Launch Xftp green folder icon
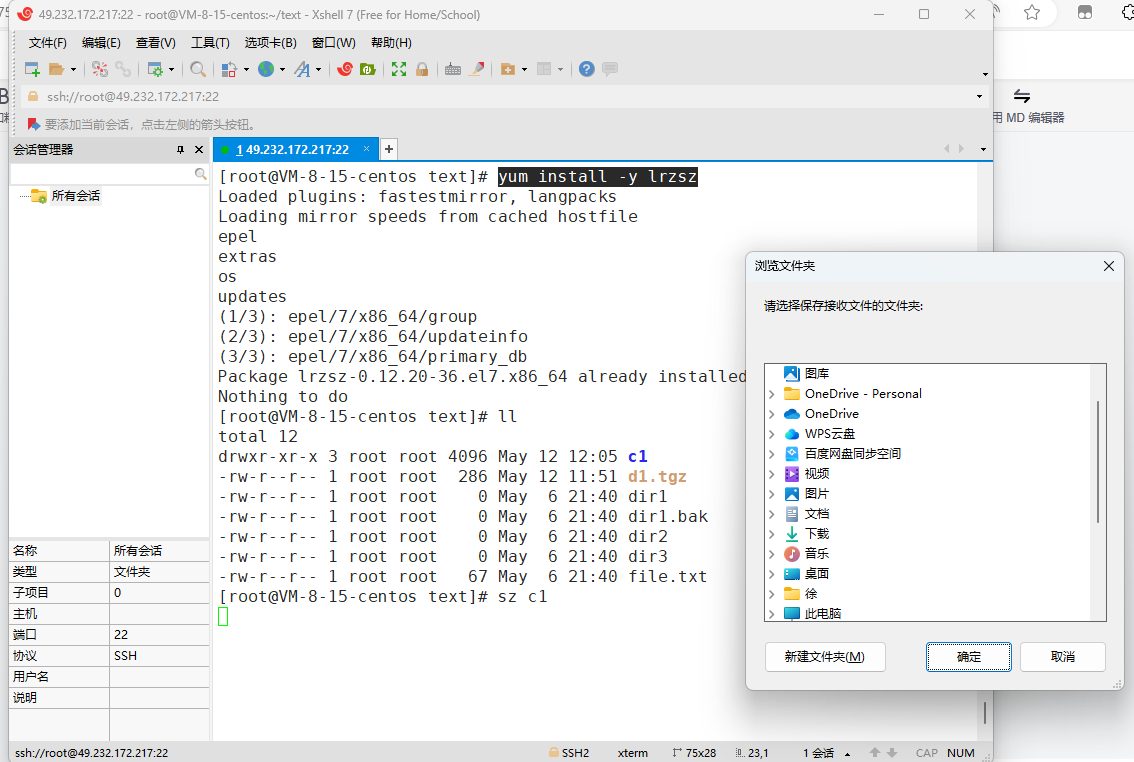The width and height of the screenshot is (1134, 762). [x=368, y=69]
